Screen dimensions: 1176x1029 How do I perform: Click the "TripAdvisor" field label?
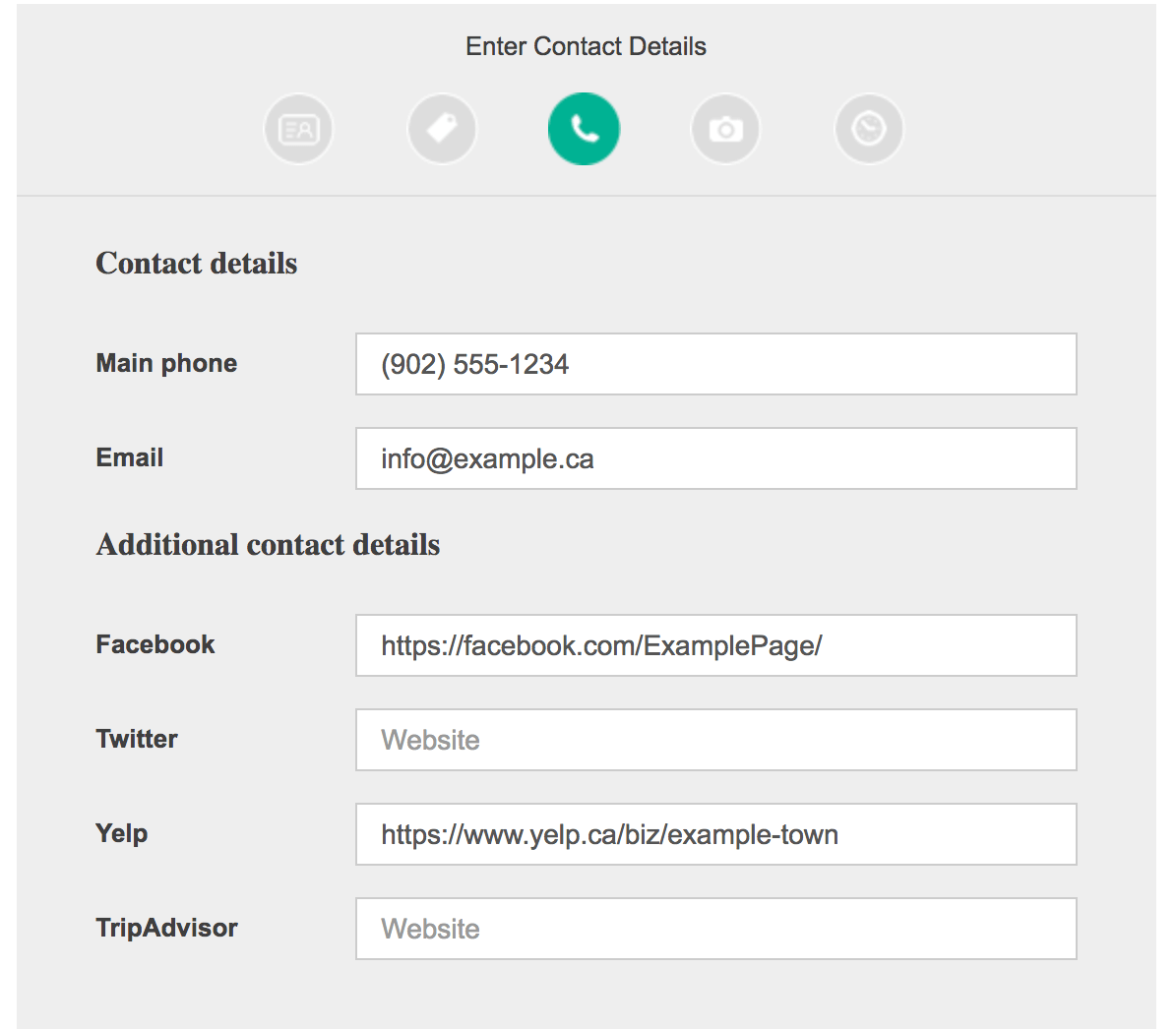[x=166, y=928]
